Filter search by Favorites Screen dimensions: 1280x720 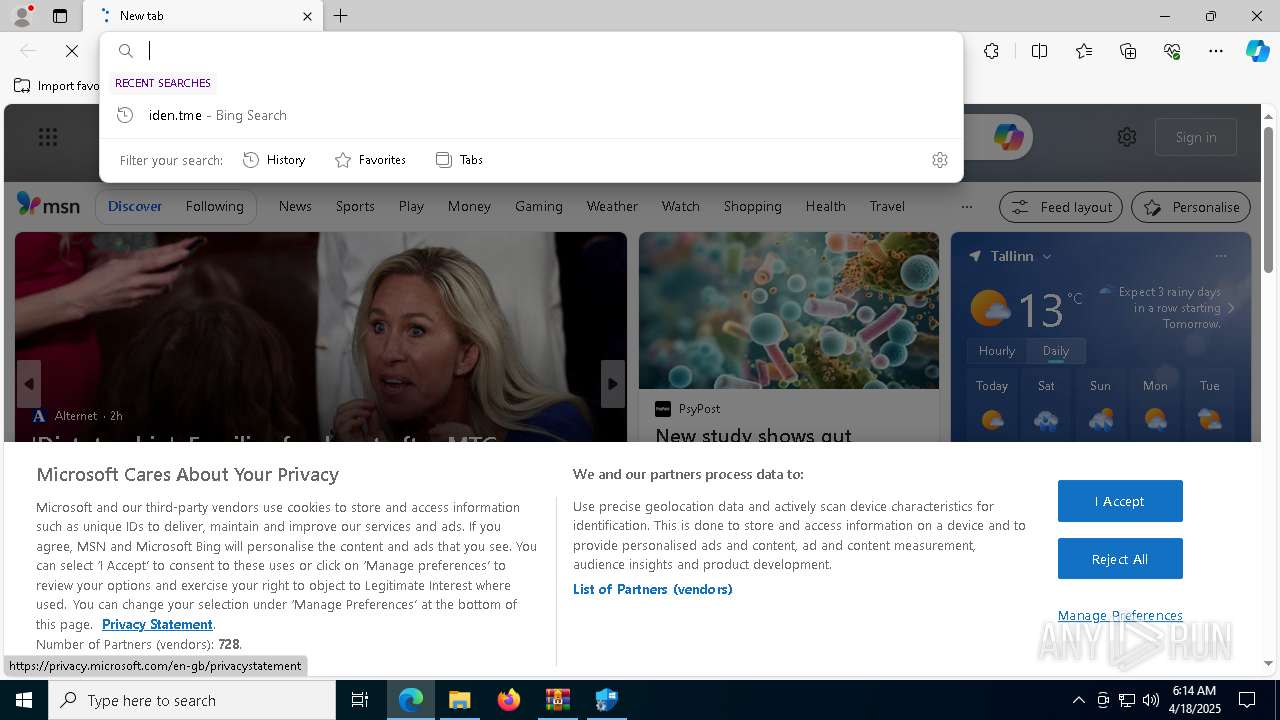click(x=370, y=160)
